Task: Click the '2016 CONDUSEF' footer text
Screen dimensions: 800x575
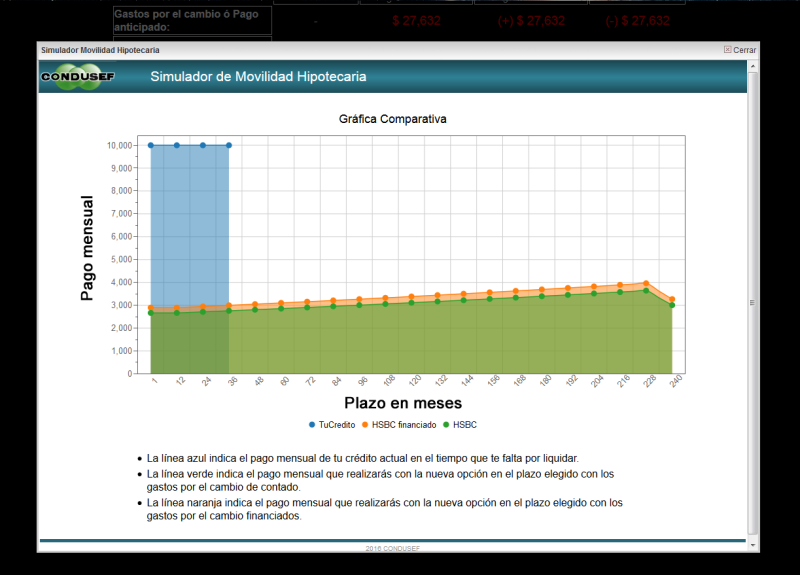Action: (x=392, y=548)
